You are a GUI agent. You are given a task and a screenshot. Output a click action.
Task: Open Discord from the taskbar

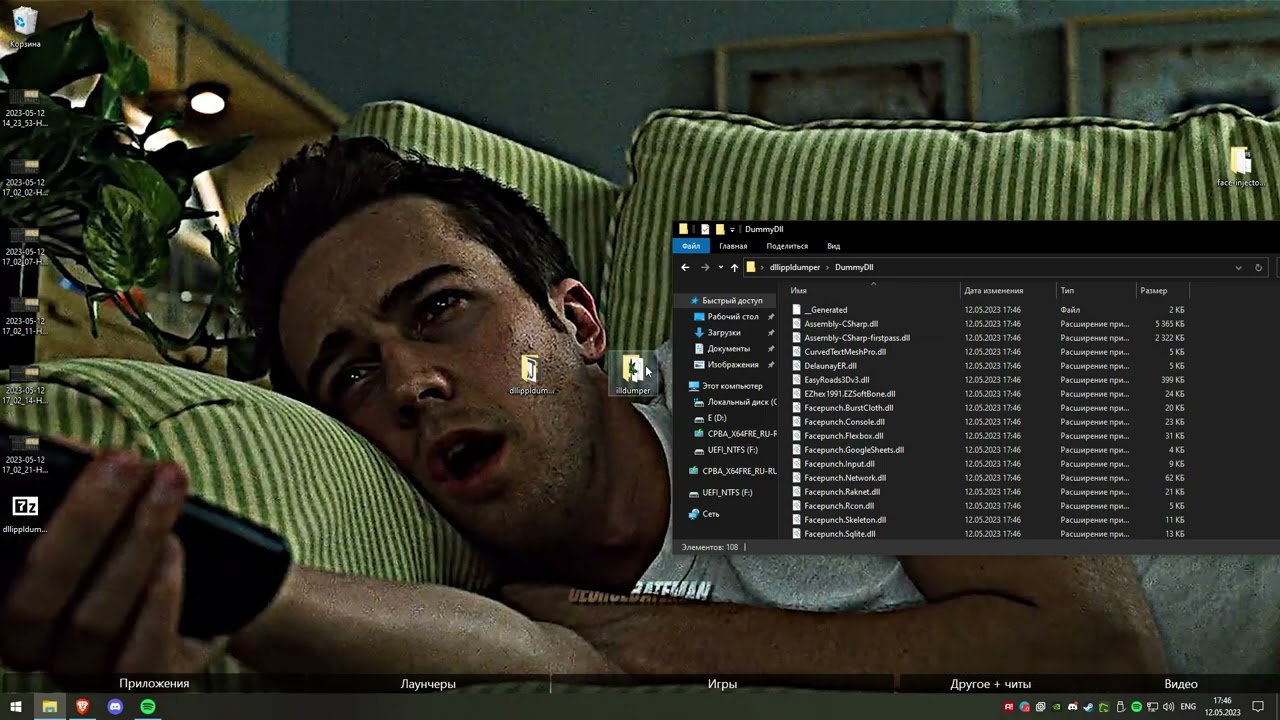115,707
